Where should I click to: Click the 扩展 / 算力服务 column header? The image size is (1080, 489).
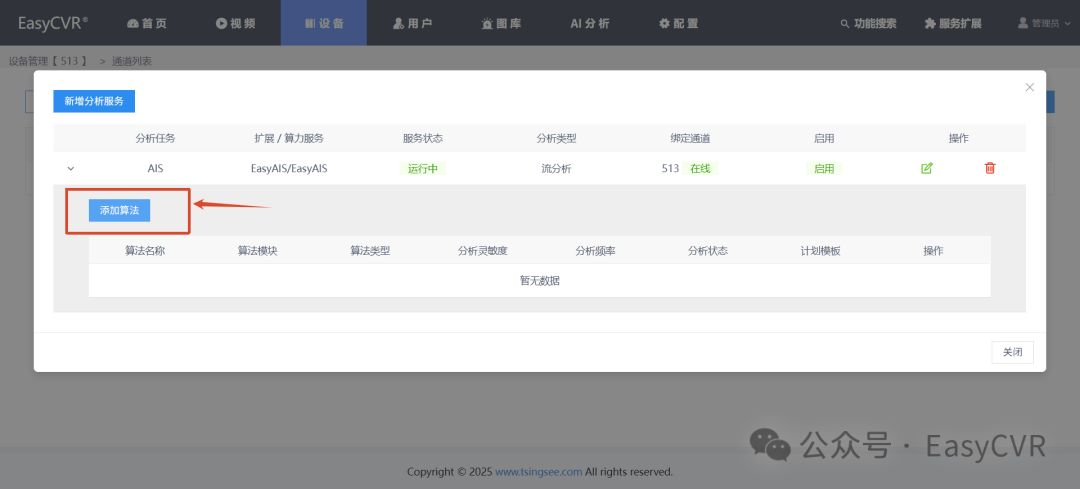click(x=289, y=138)
